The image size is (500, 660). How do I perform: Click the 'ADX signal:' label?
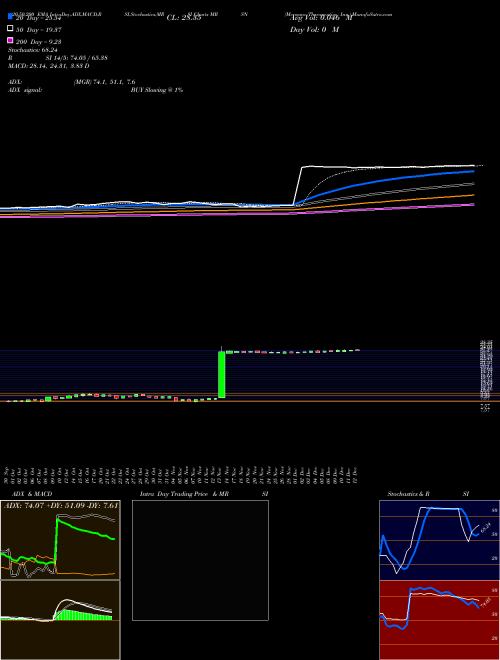coord(25,90)
